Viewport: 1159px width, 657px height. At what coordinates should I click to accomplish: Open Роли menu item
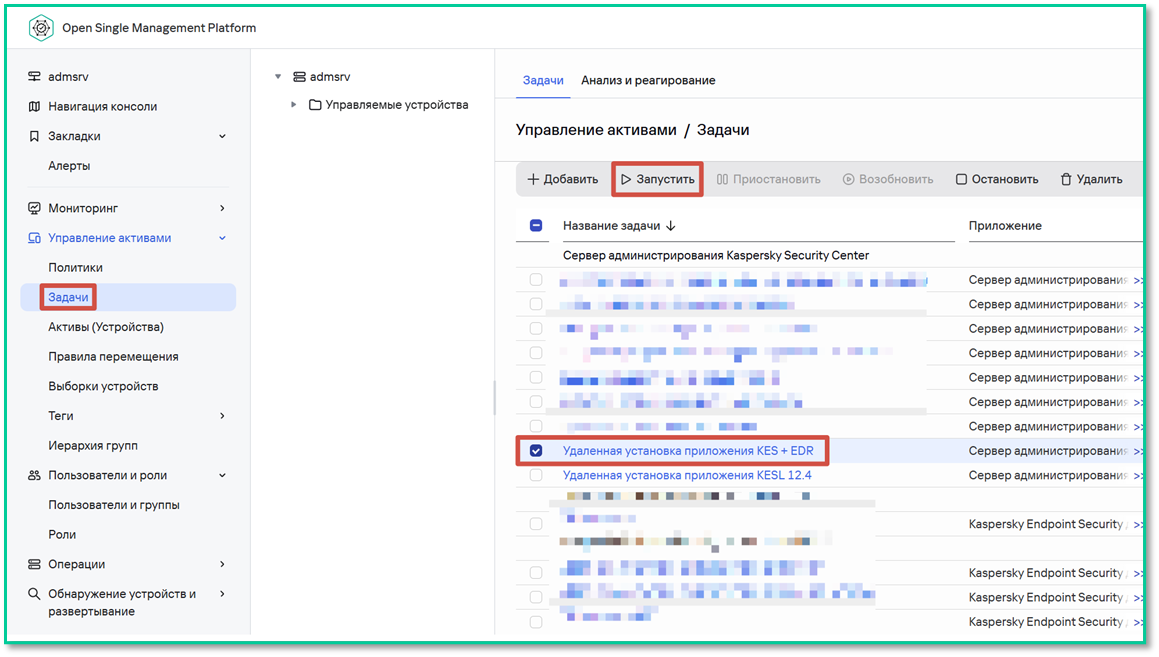click(62, 534)
